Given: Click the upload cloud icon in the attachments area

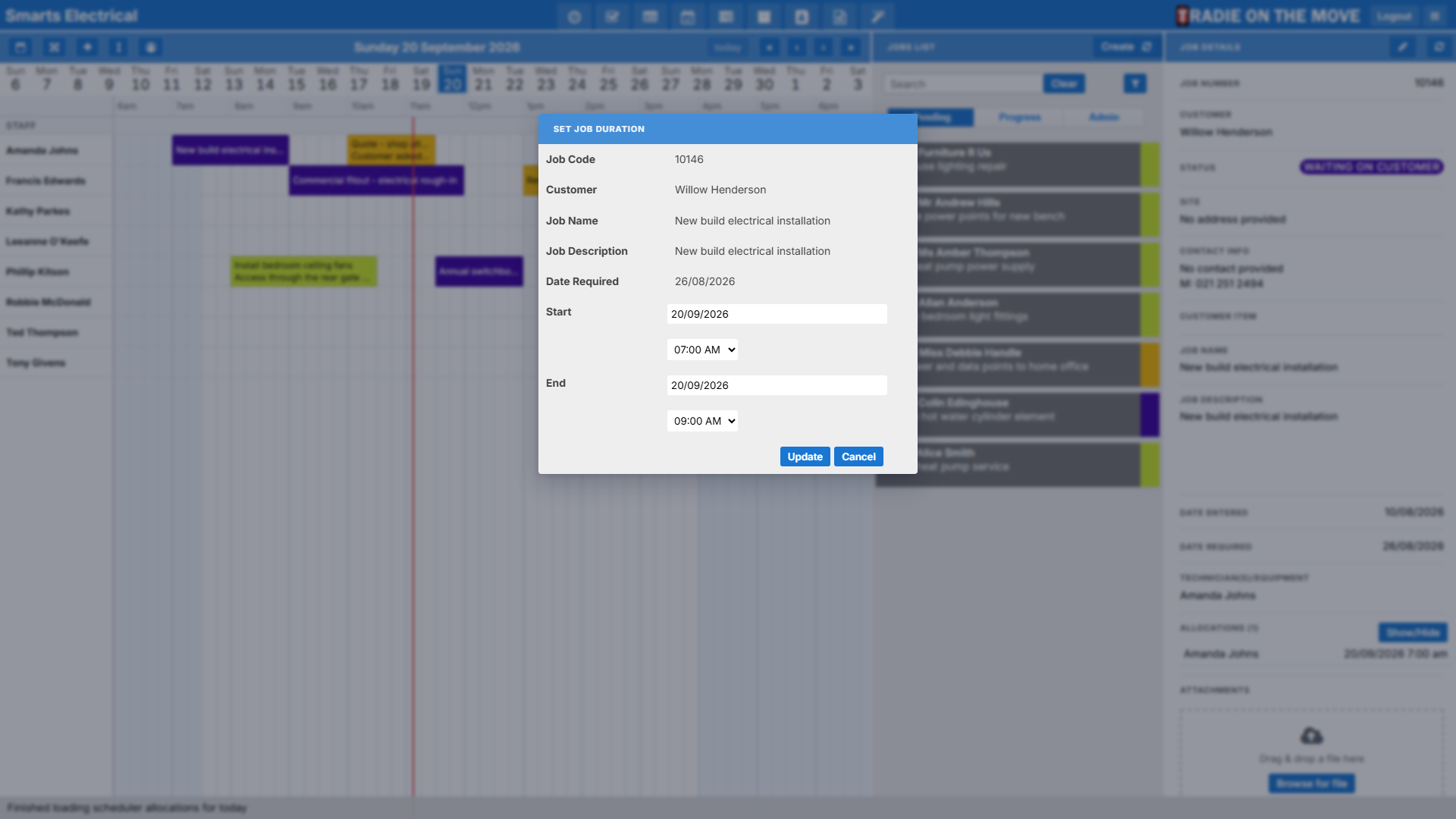Looking at the screenshot, I should 1311,736.
